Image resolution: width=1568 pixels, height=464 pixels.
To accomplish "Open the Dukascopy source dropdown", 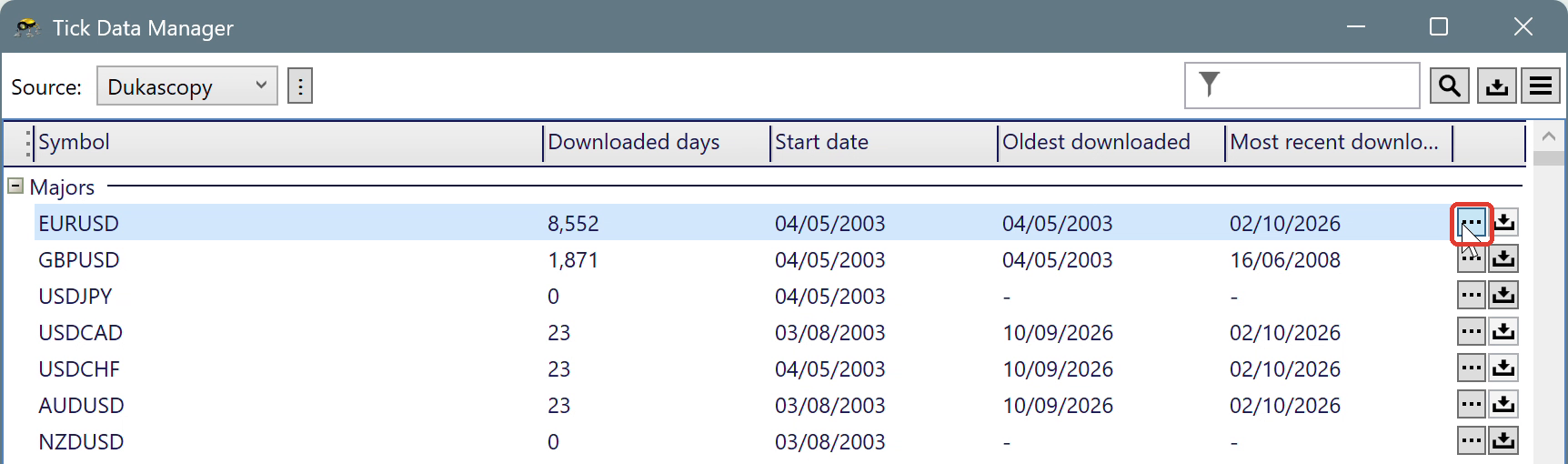I will point(187,86).
